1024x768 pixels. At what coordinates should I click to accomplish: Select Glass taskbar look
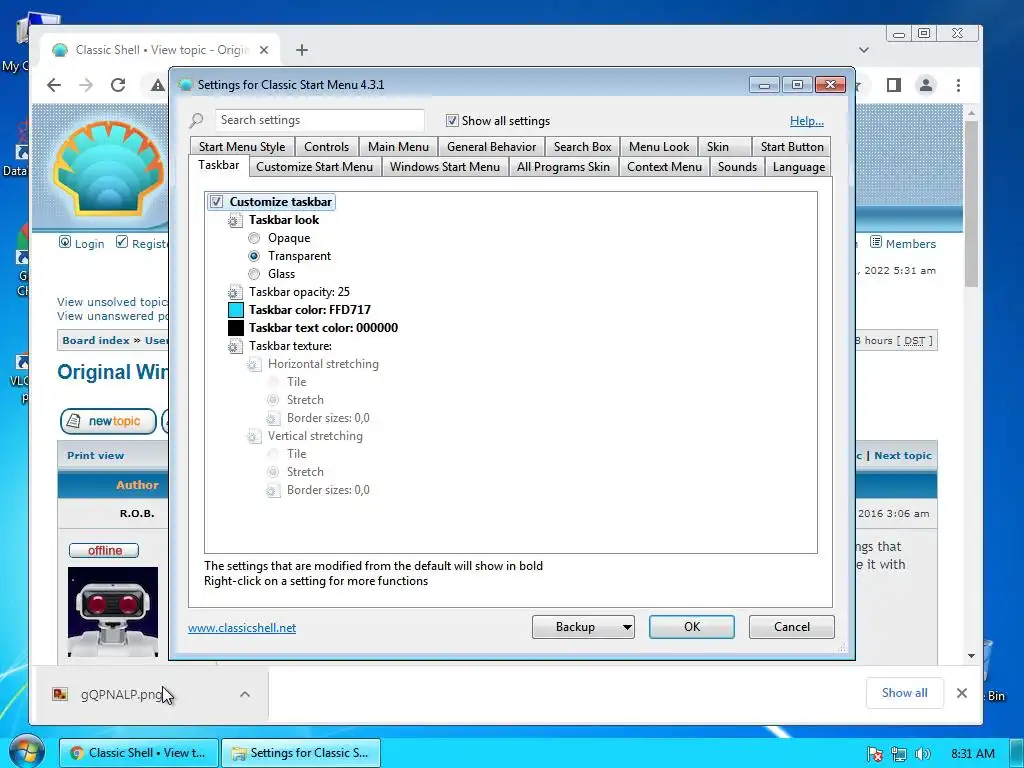[254, 274]
